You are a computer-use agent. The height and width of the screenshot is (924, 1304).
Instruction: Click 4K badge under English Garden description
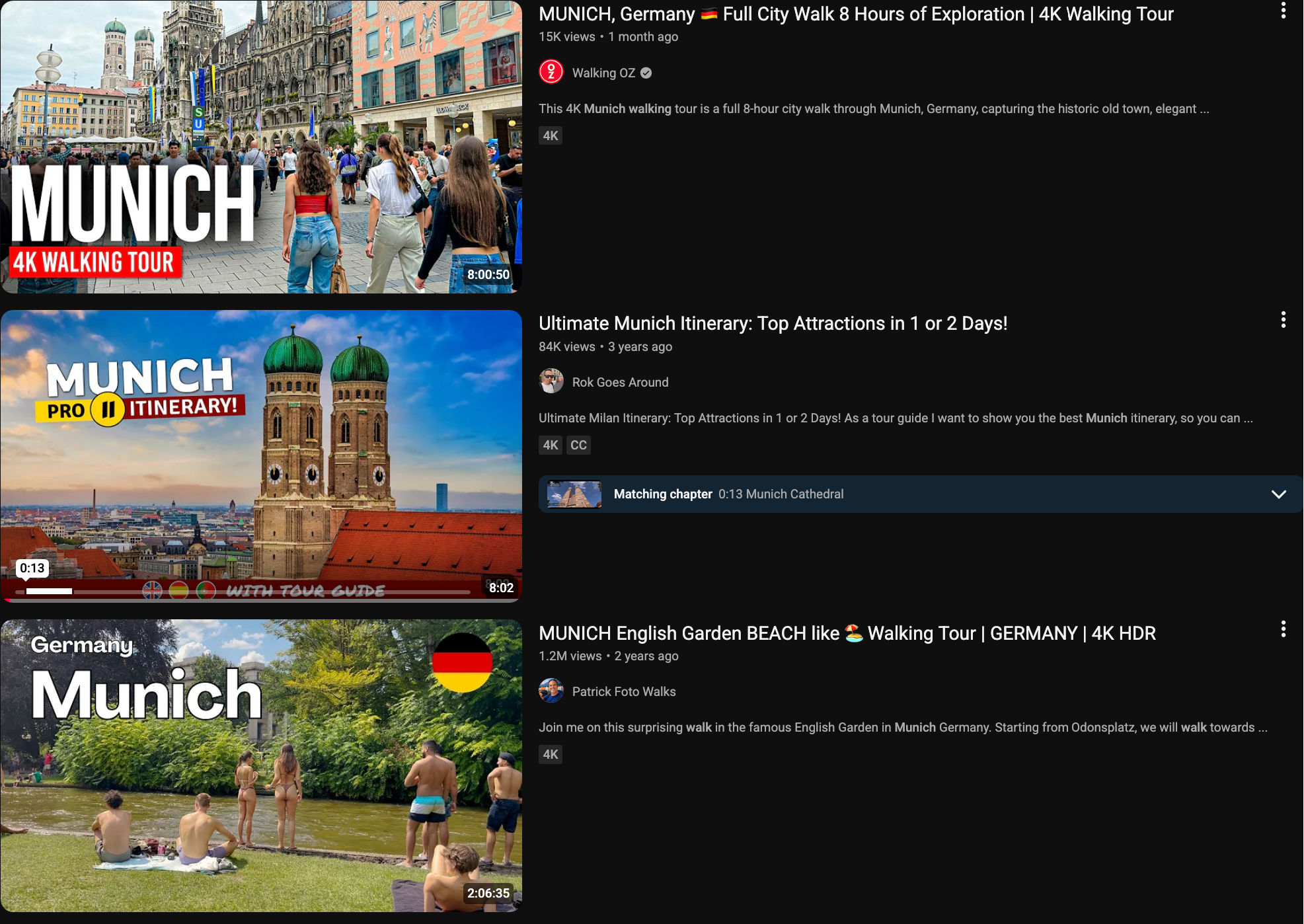(x=551, y=754)
